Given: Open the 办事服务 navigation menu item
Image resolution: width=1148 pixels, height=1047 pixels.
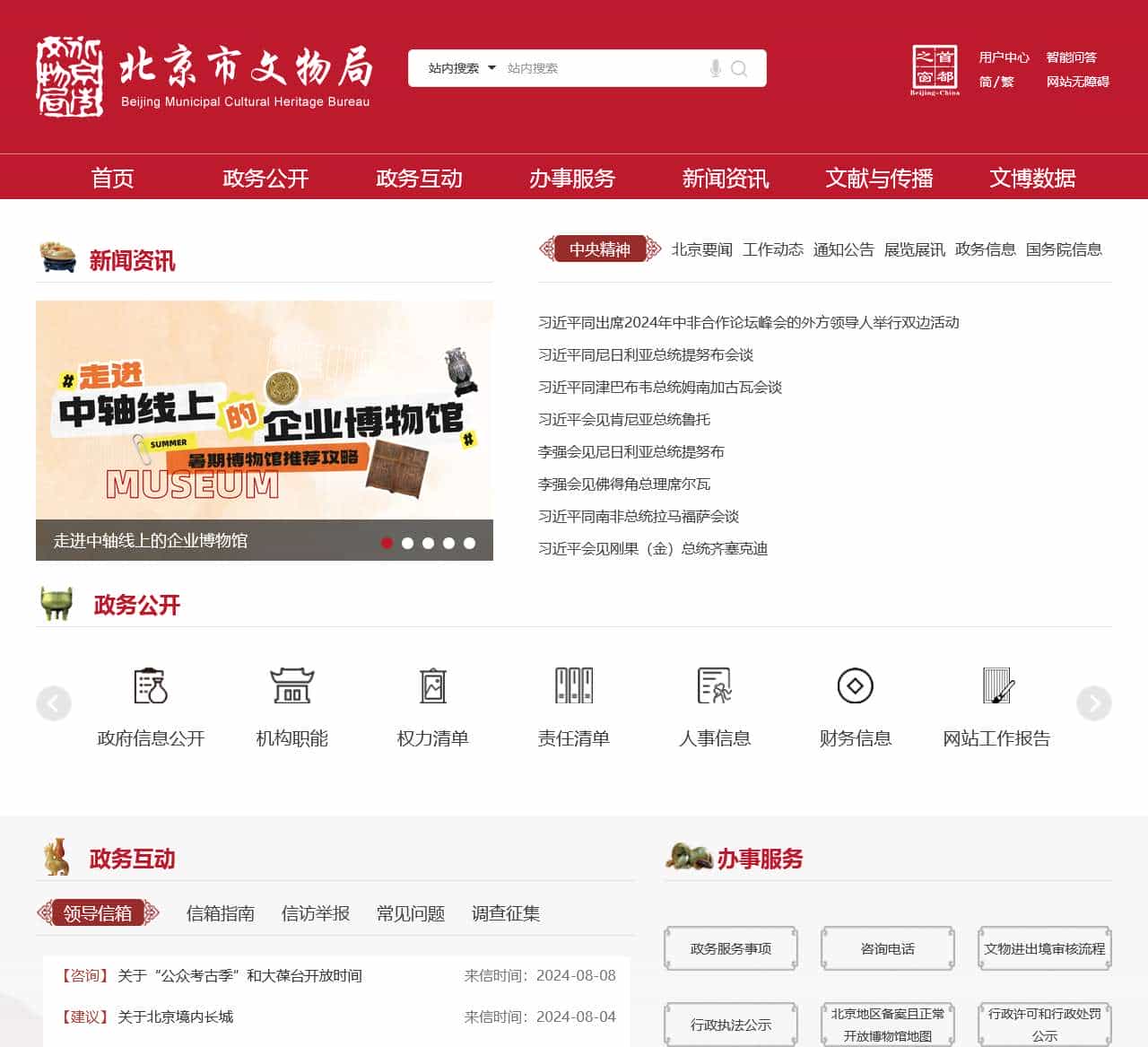Looking at the screenshot, I should (572, 178).
